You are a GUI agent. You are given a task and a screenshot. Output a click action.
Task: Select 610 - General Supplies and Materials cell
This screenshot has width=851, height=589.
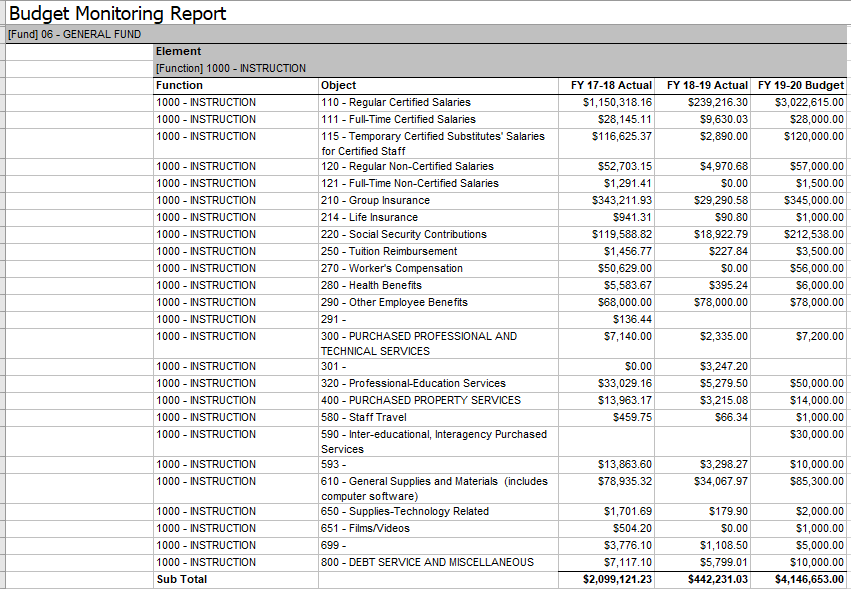click(439, 489)
